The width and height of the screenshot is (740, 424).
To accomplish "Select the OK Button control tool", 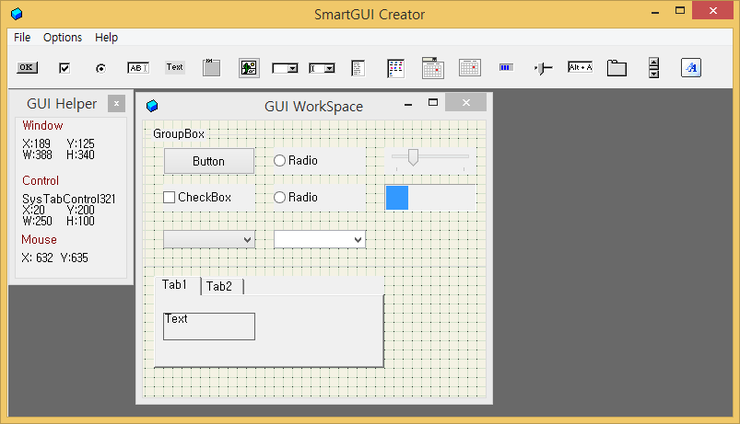I will [27, 68].
